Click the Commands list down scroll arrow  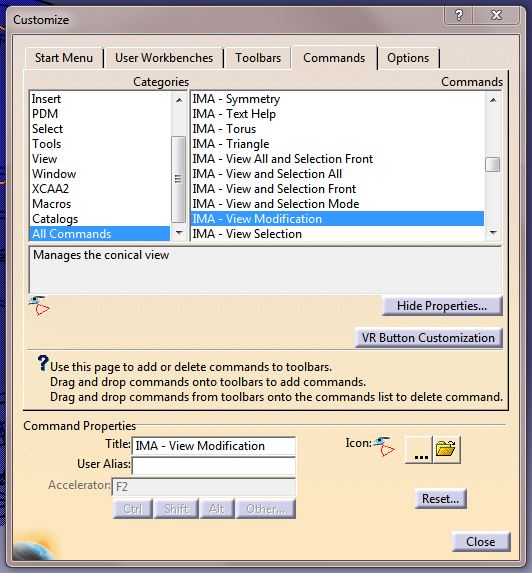[x=493, y=233]
